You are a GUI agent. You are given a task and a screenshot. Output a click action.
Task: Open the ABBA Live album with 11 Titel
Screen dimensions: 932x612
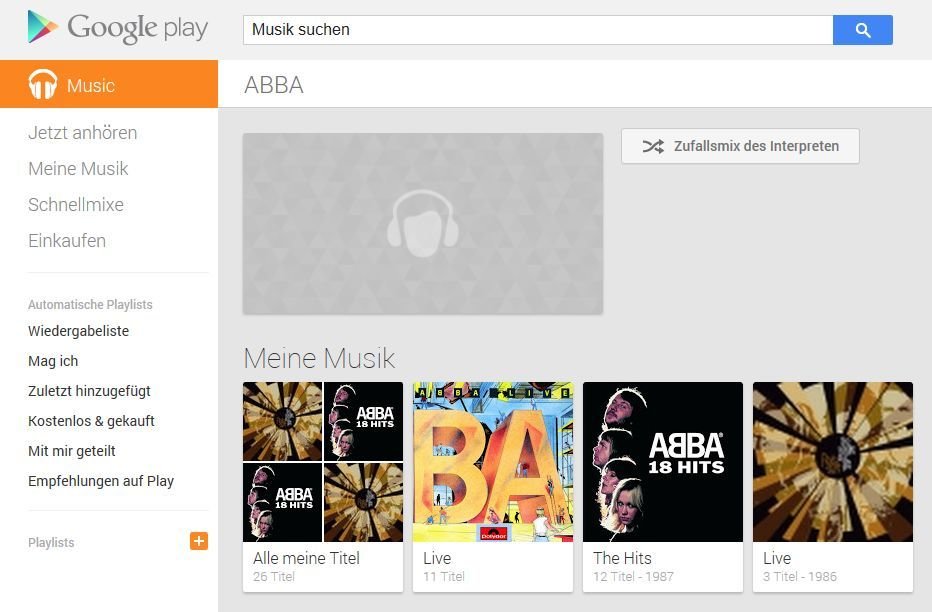click(x=493, y=462)
